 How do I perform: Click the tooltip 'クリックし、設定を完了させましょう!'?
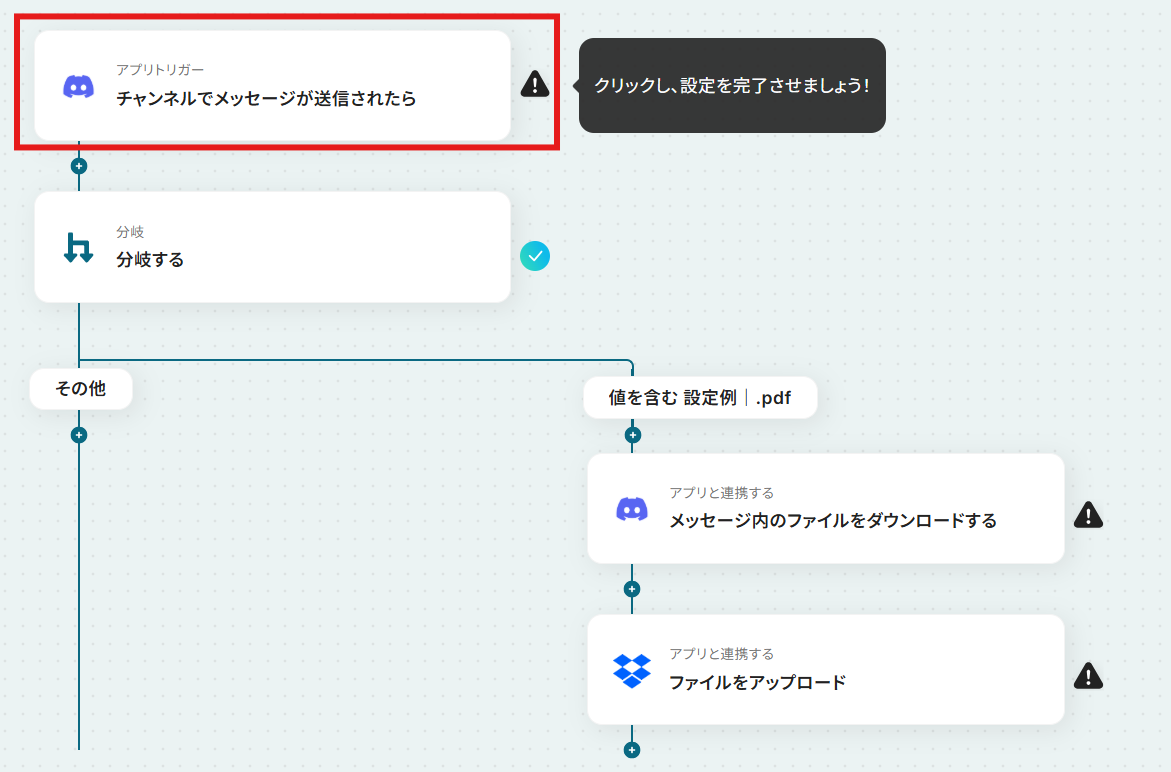tap(732, 85)
